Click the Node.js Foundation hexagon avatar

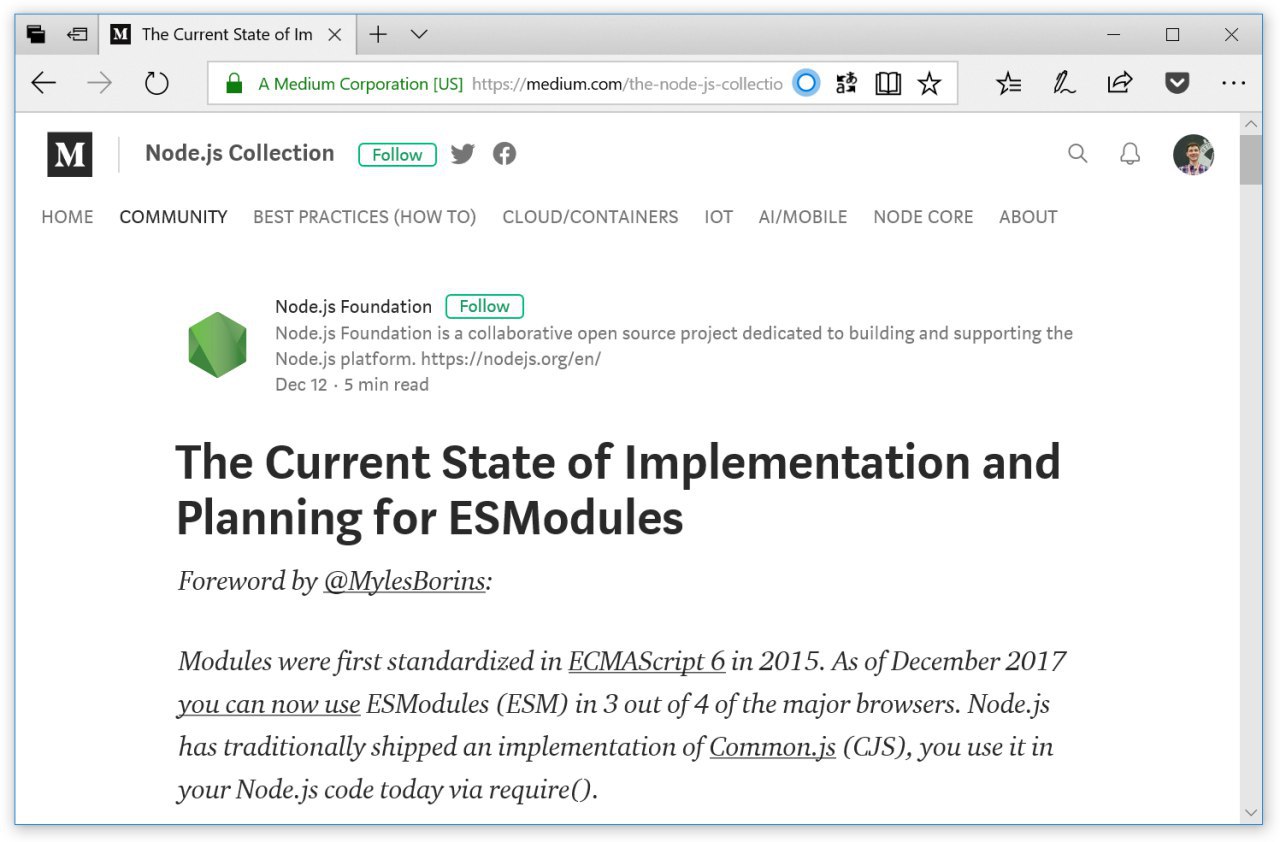(218, 345)
